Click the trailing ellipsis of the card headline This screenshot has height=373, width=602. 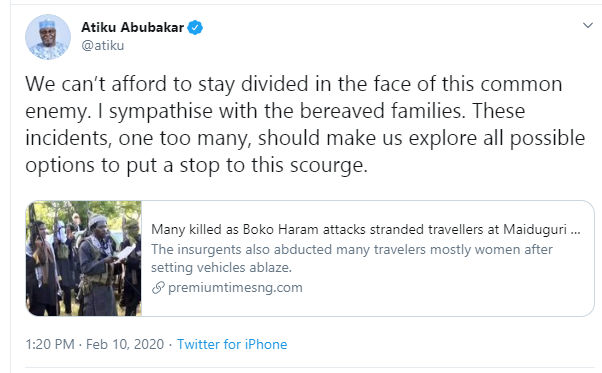576,230
